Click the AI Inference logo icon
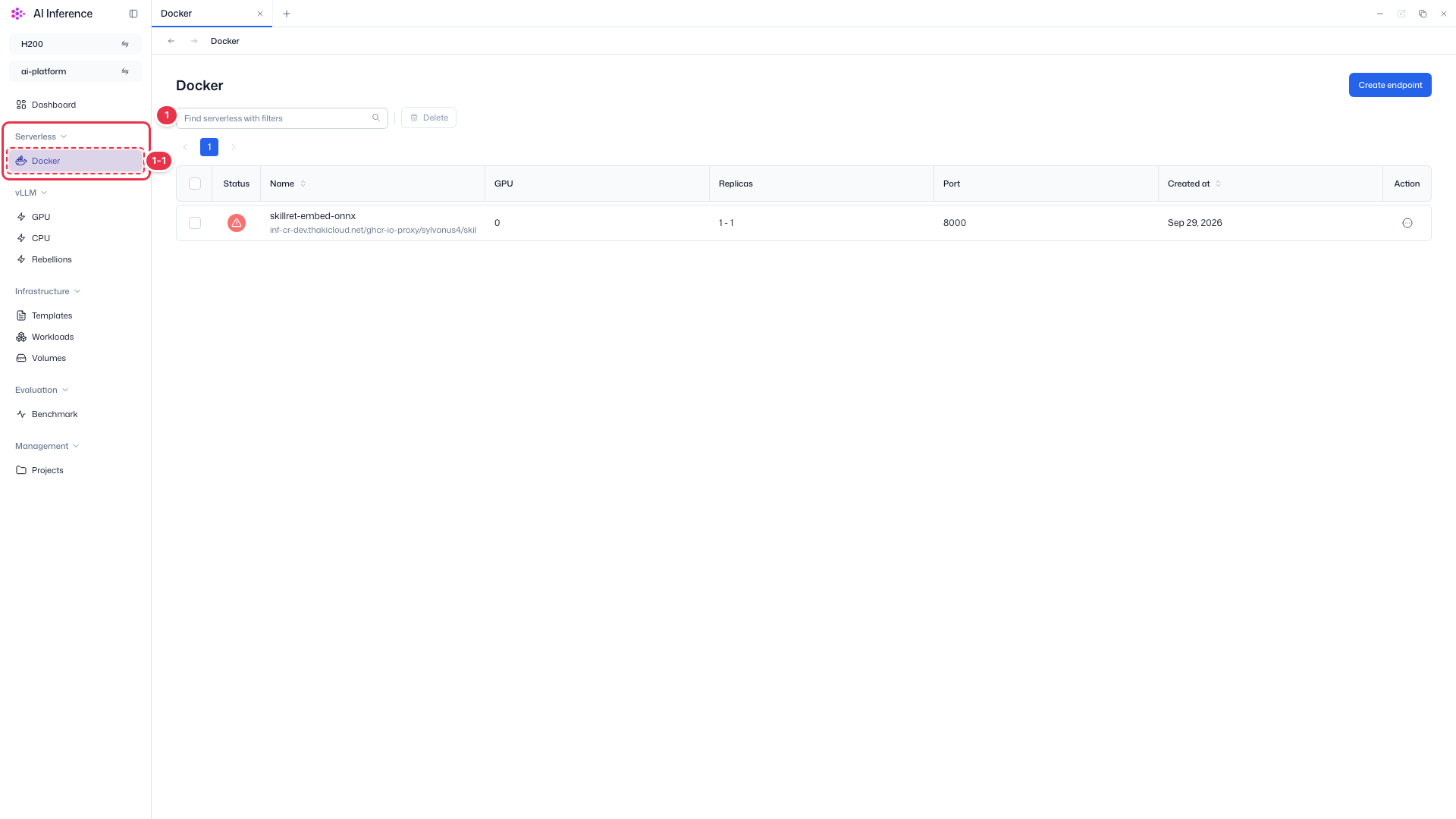The image size is (1456, 819). [18, 14]
